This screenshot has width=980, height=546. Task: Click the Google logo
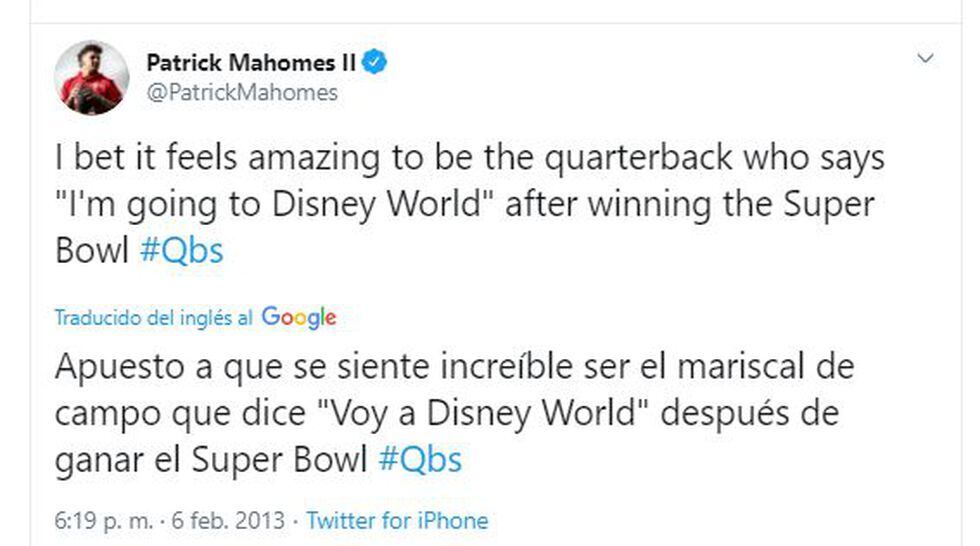(298, 318)
